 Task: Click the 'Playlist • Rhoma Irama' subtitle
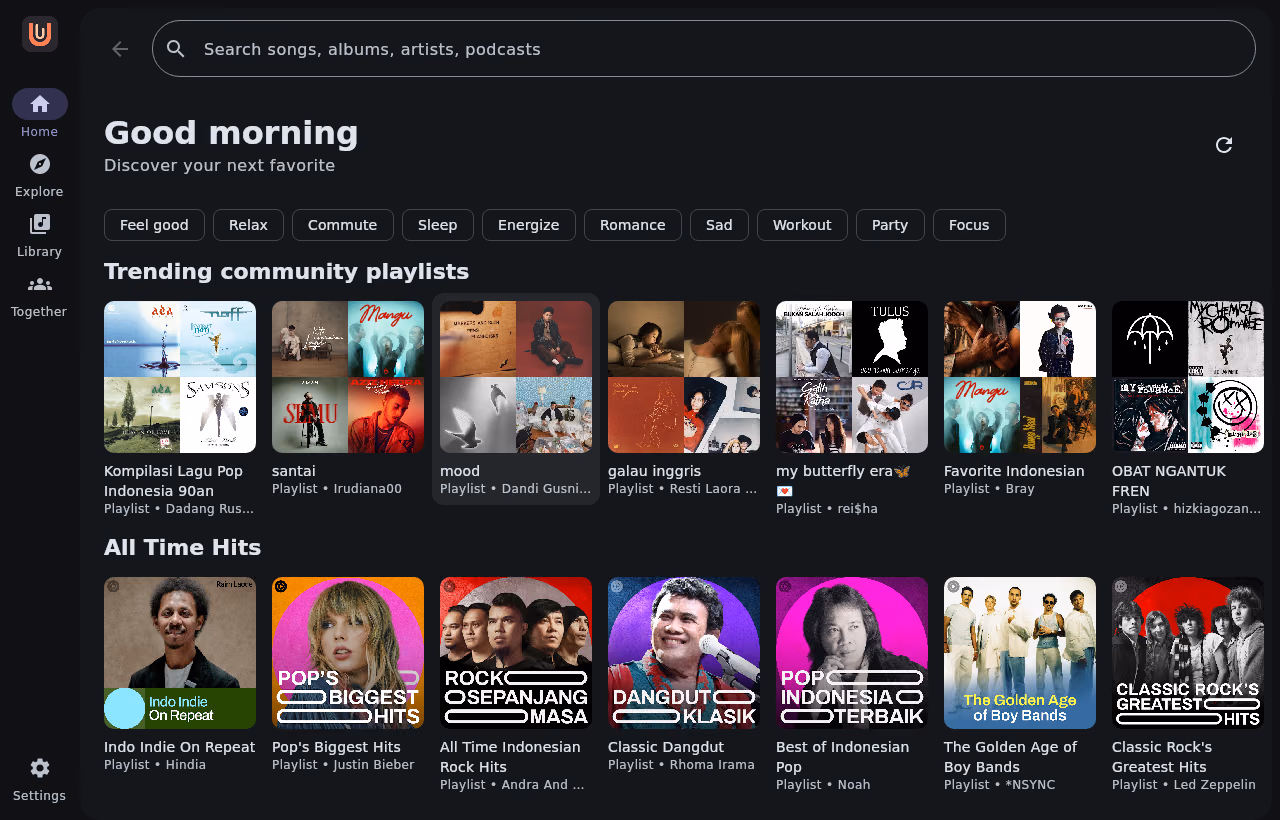681,765
